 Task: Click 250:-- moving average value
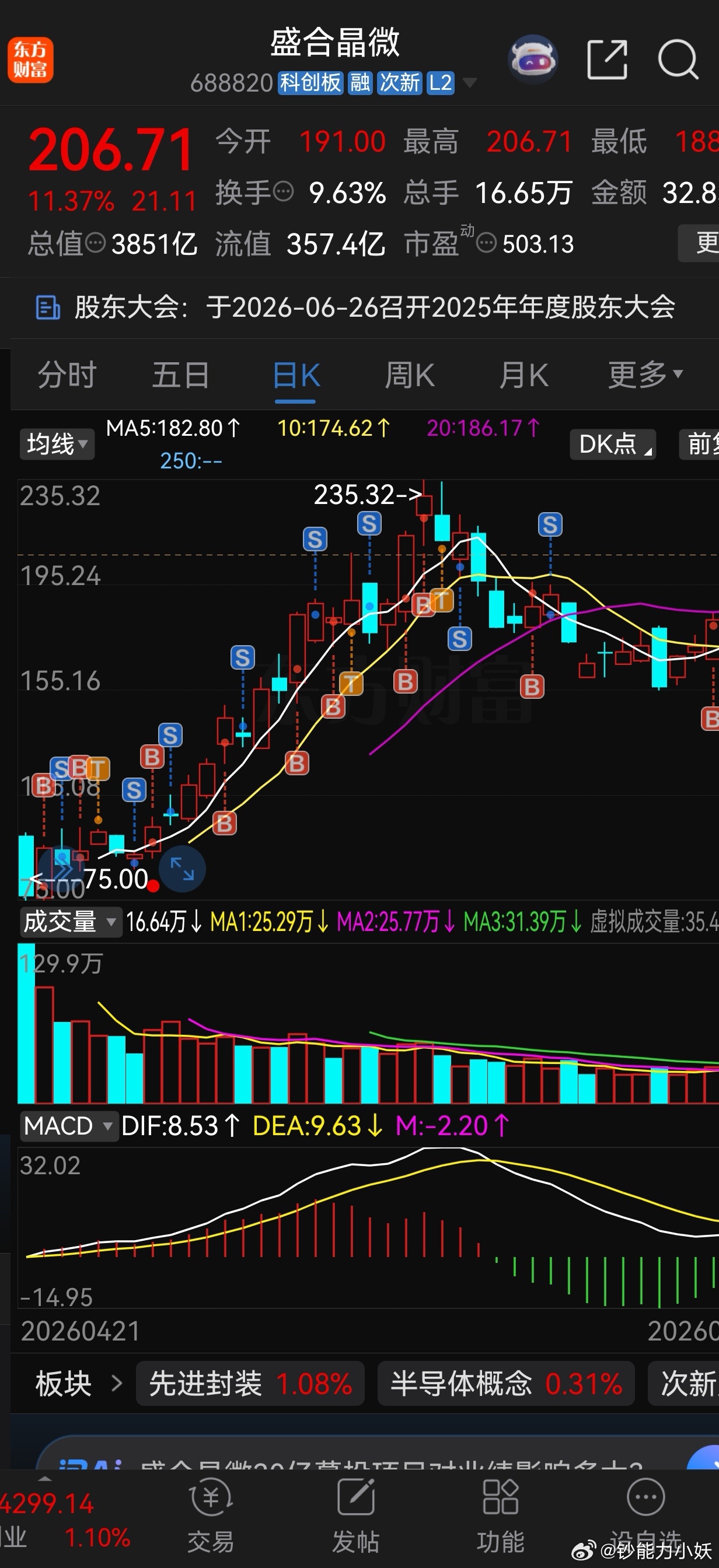pos(191,461)
